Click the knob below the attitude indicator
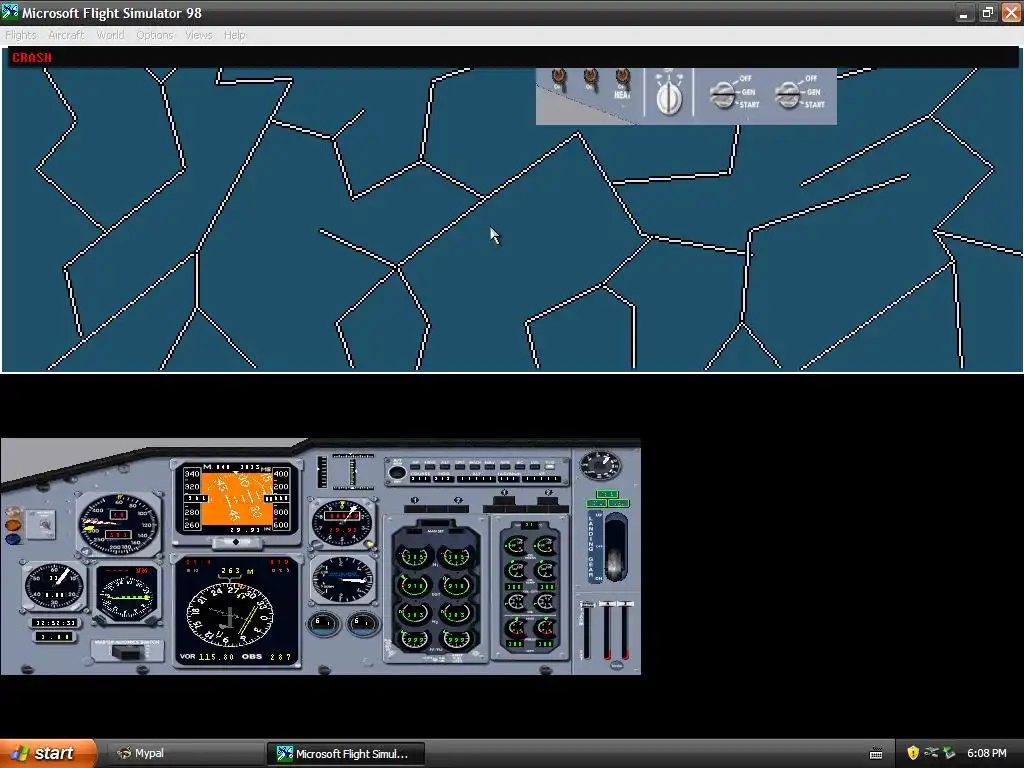The image size is (1024, 768). pos(236,542)
